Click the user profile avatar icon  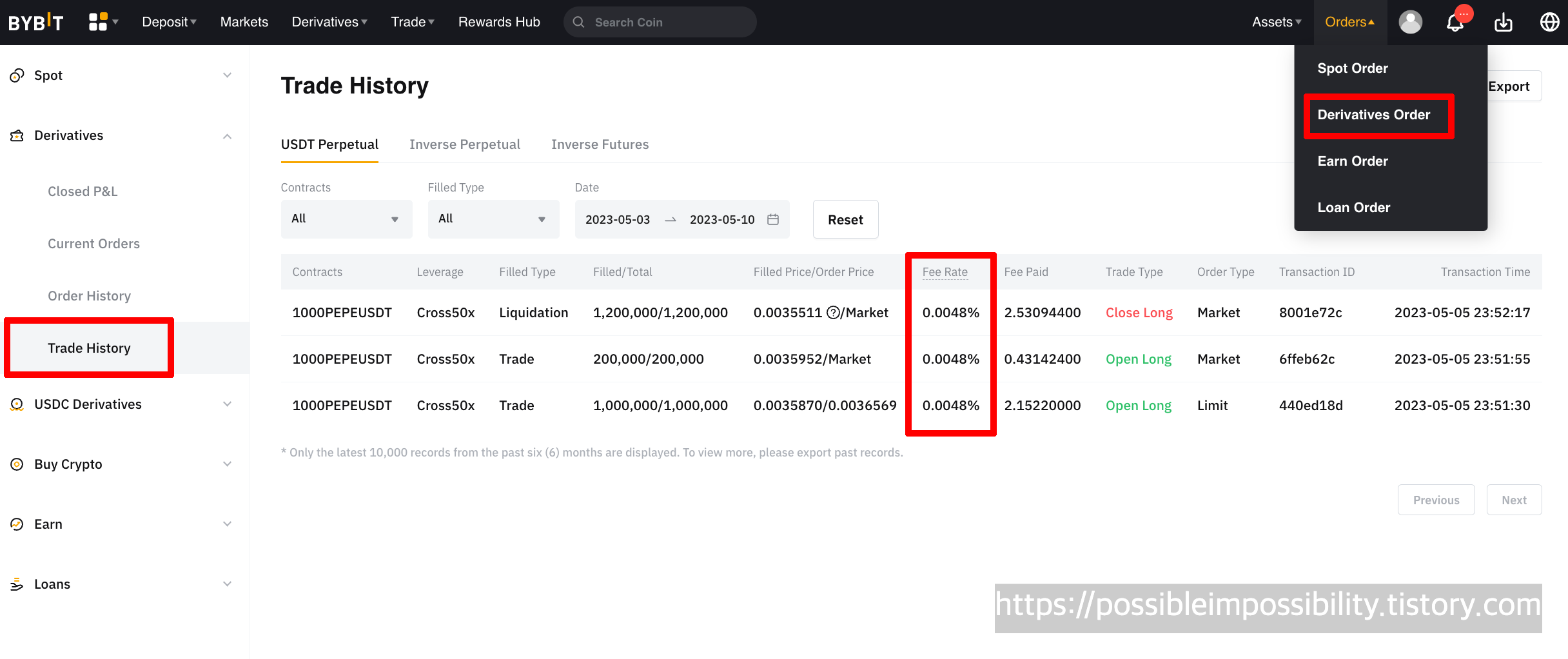point(1410,22)
